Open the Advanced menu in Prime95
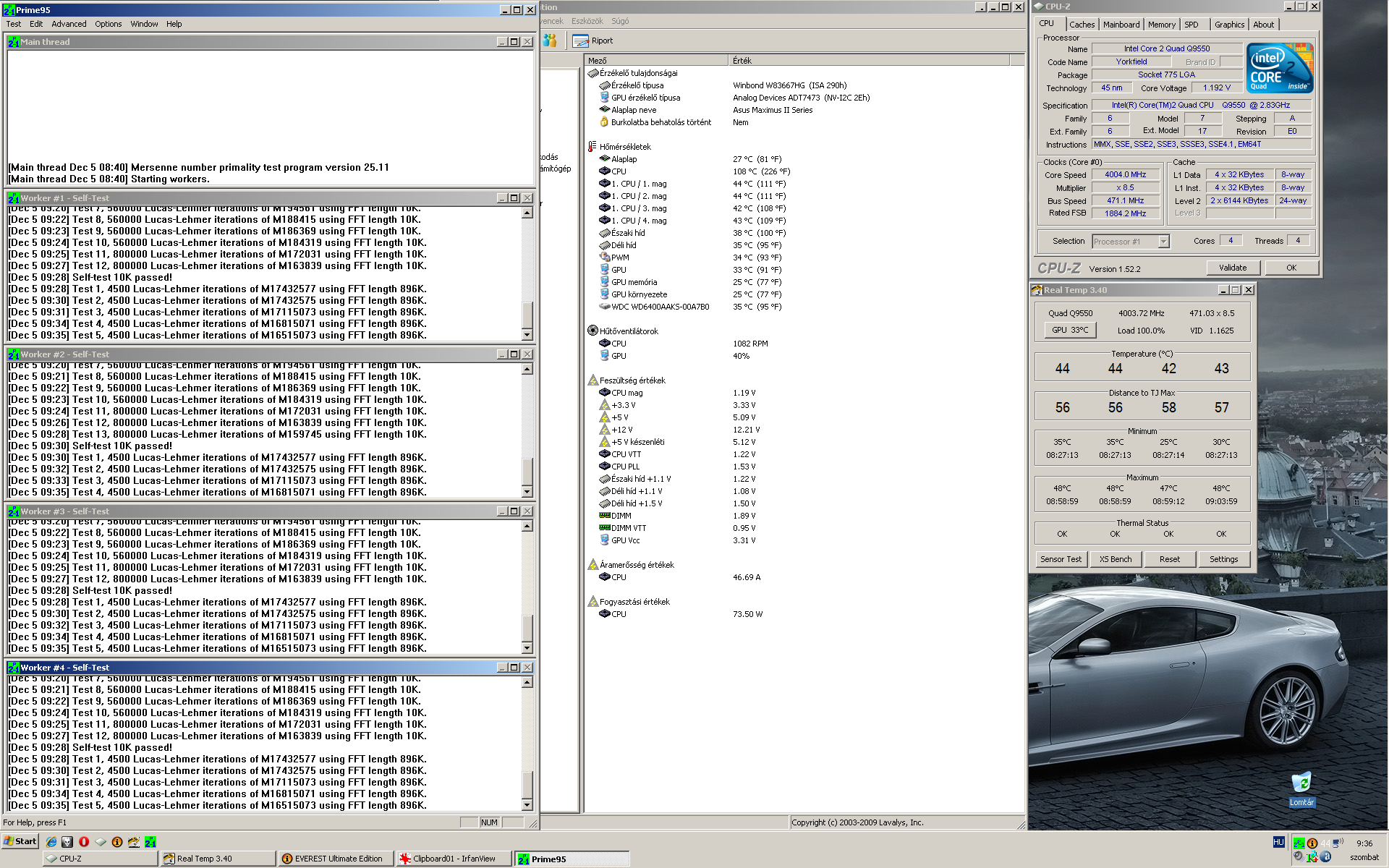This screenshot has width=1389, height=868. click(69, 24)
